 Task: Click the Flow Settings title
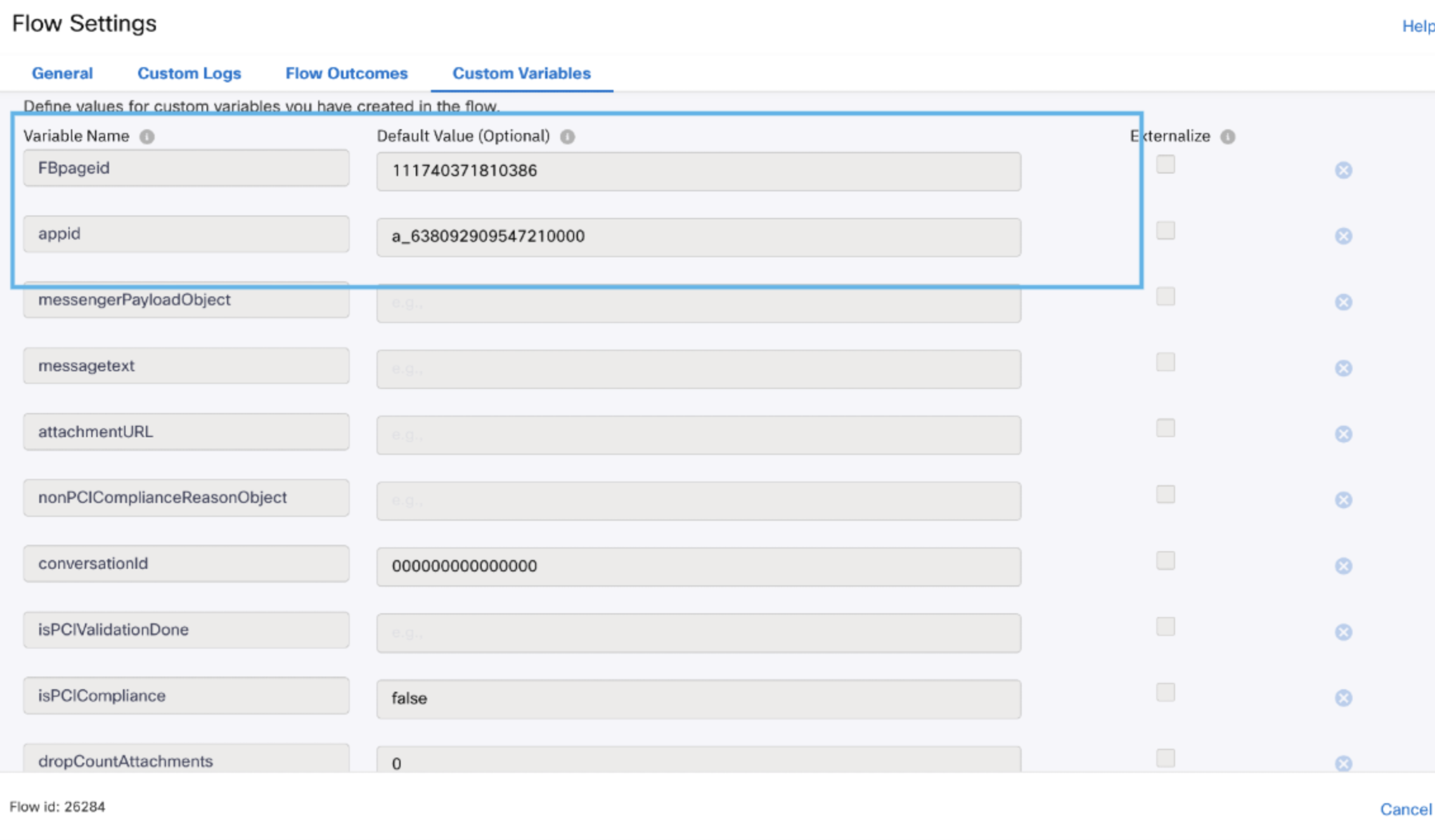tap(84, 23)
